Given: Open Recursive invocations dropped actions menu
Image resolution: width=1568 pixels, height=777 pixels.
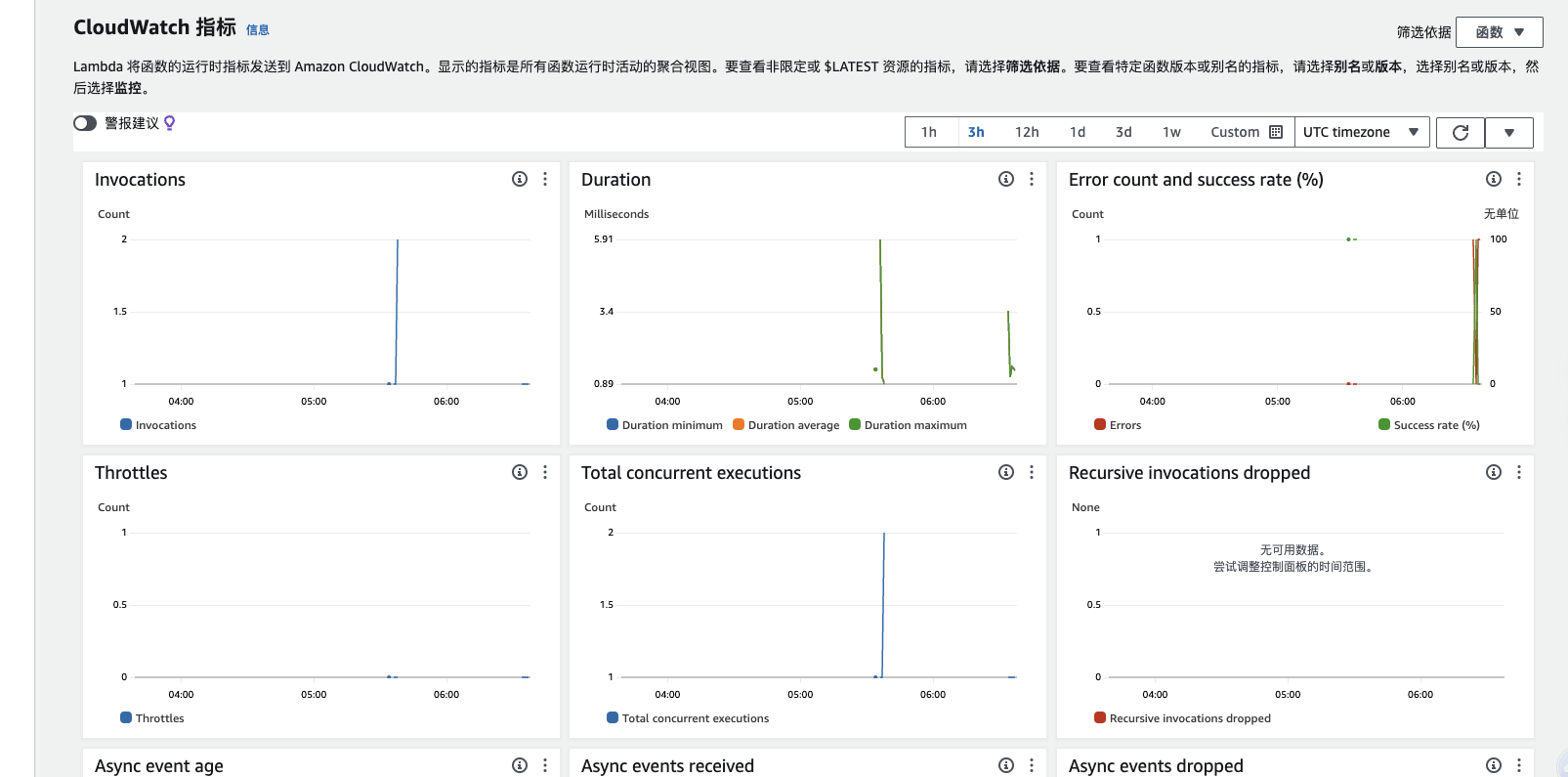Looking at the screenshot, I should (1519, 472).
